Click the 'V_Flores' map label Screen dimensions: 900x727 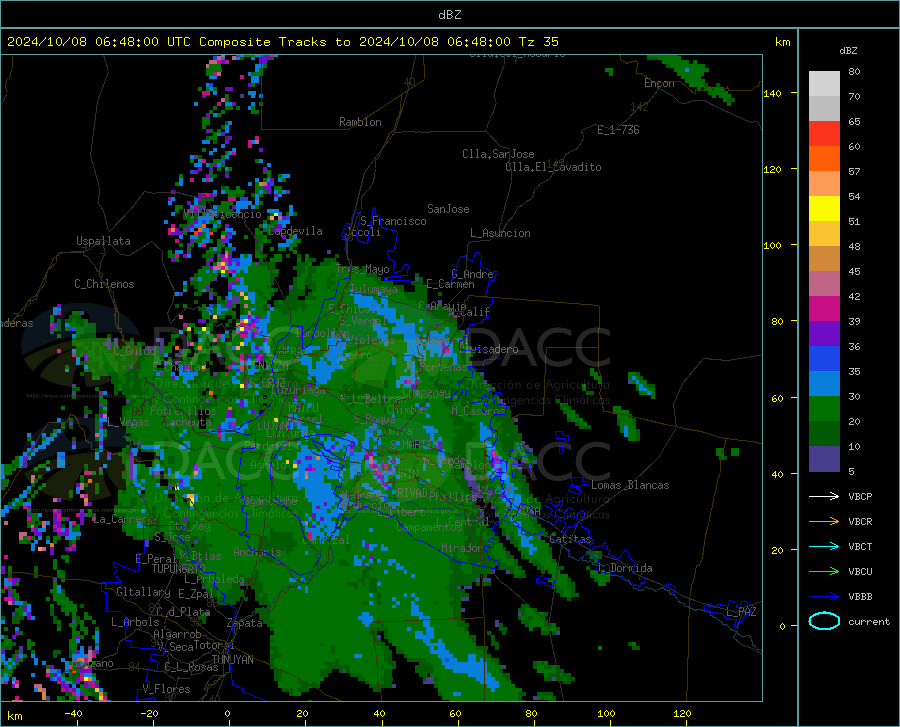[x=166, y=689]
